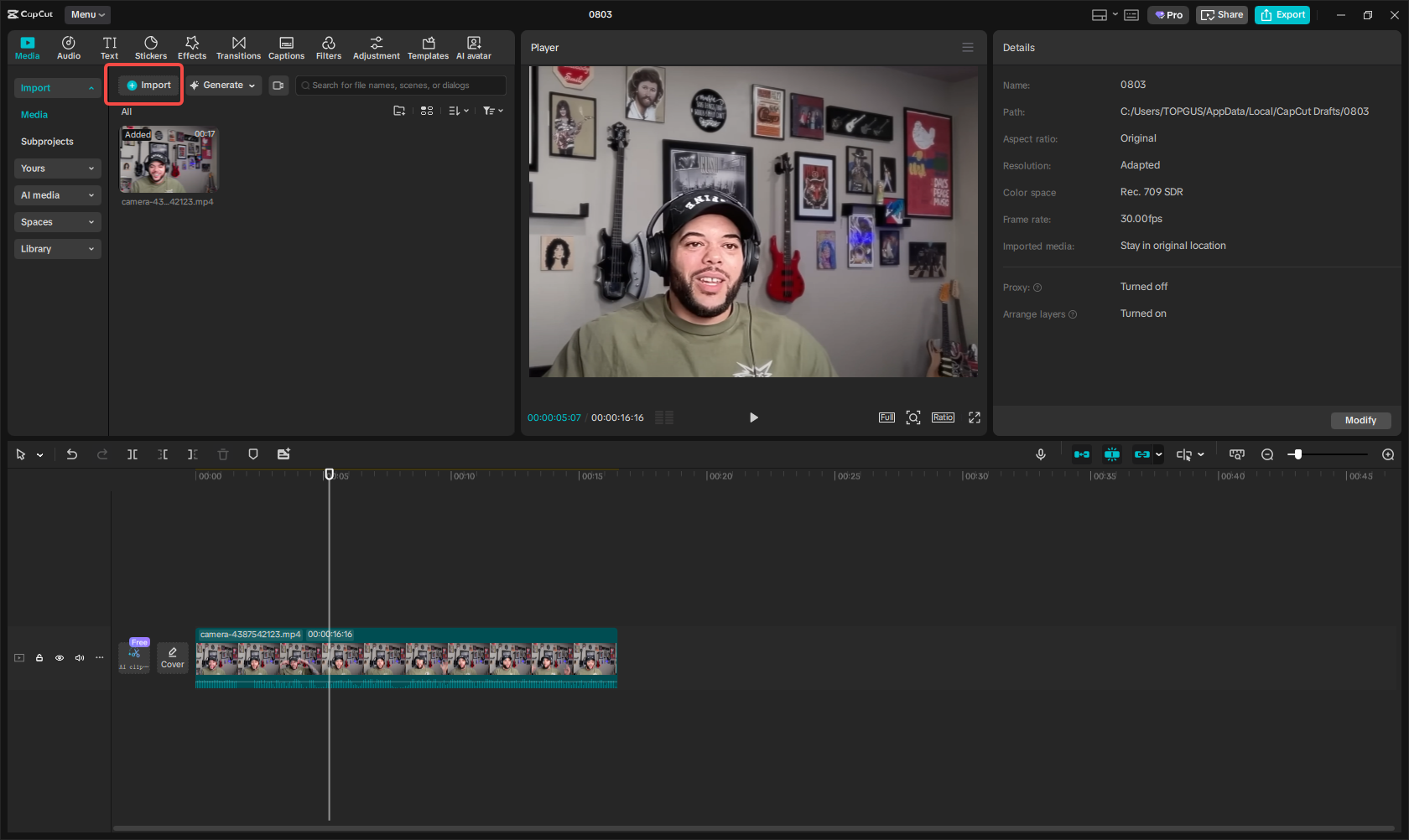Screen dimensions: 1409x840
Task: Select the Split tool in the timeline toolbar
Action: coord(132,454)
